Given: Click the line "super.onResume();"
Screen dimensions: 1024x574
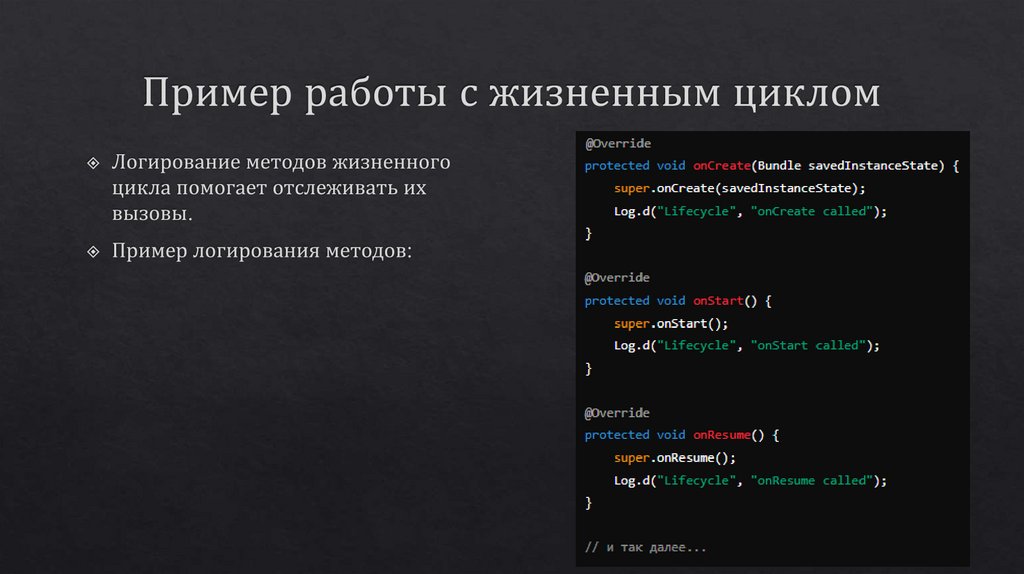Looking at the screenshot, I should tap(675, 458).
